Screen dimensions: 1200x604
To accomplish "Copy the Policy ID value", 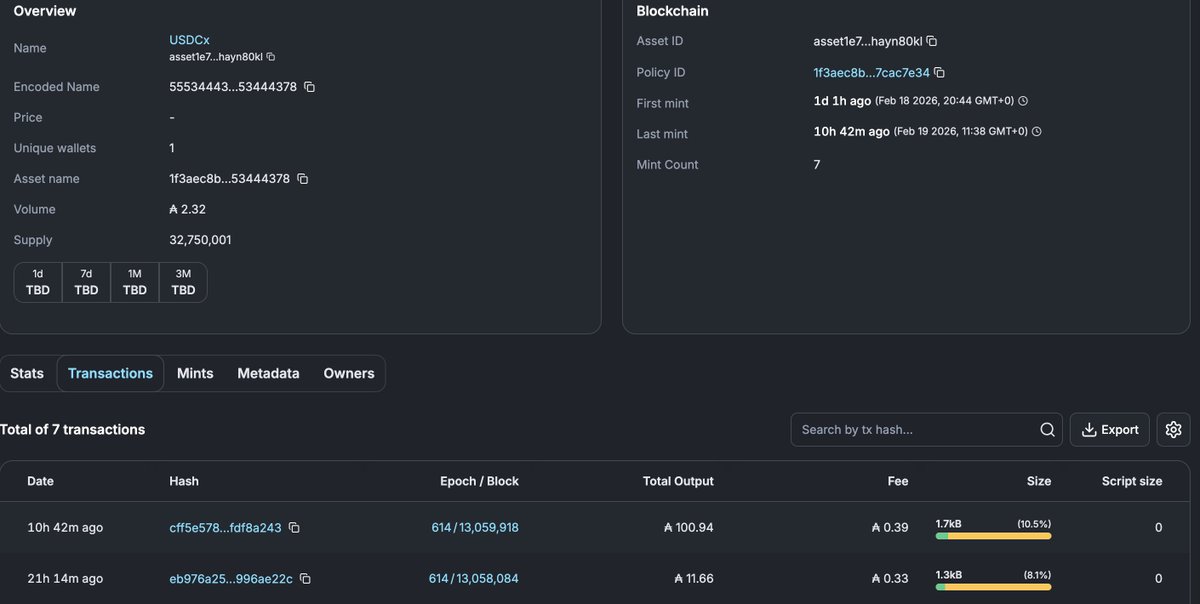I will [x=938, y=72].
